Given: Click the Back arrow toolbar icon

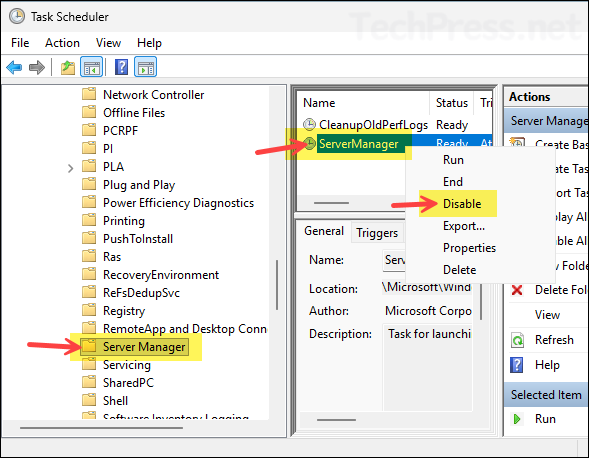Looking at the screenshot, I should click(14, 68).
